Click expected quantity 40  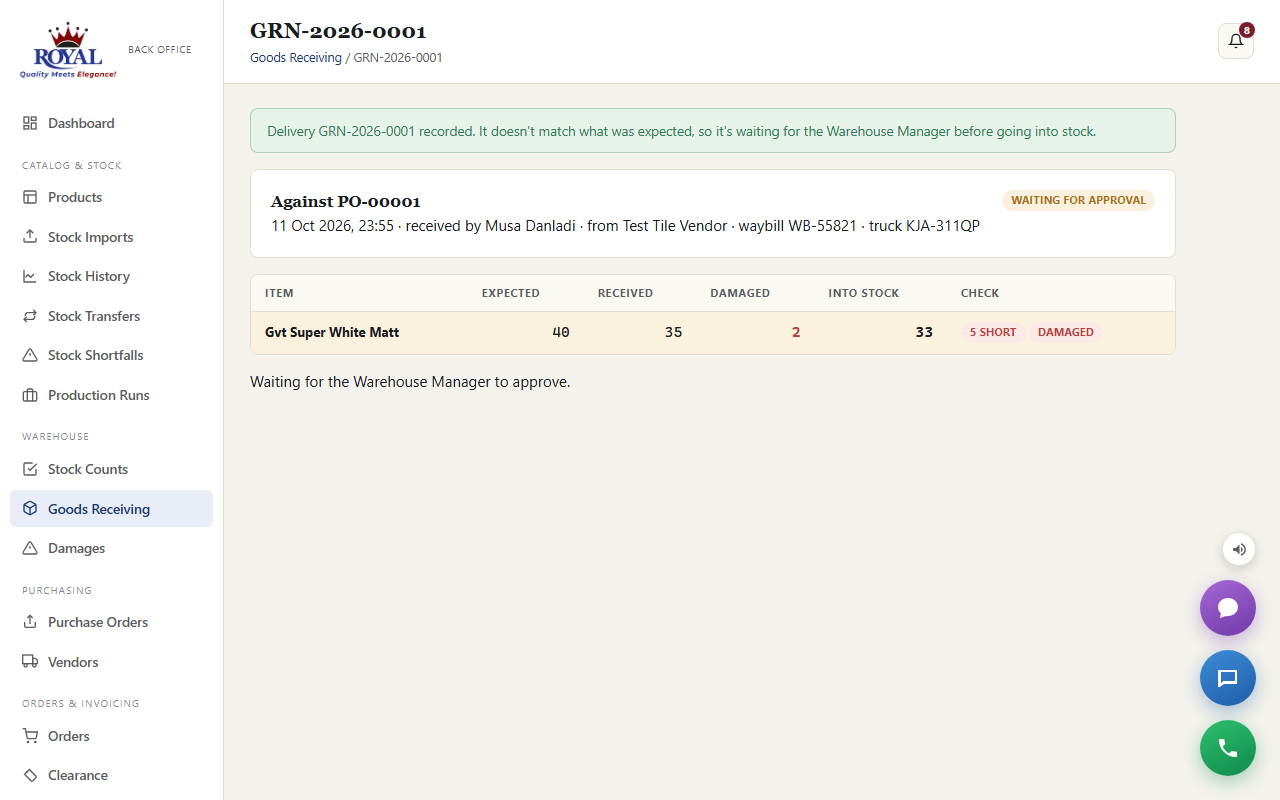tap(561, 332)
